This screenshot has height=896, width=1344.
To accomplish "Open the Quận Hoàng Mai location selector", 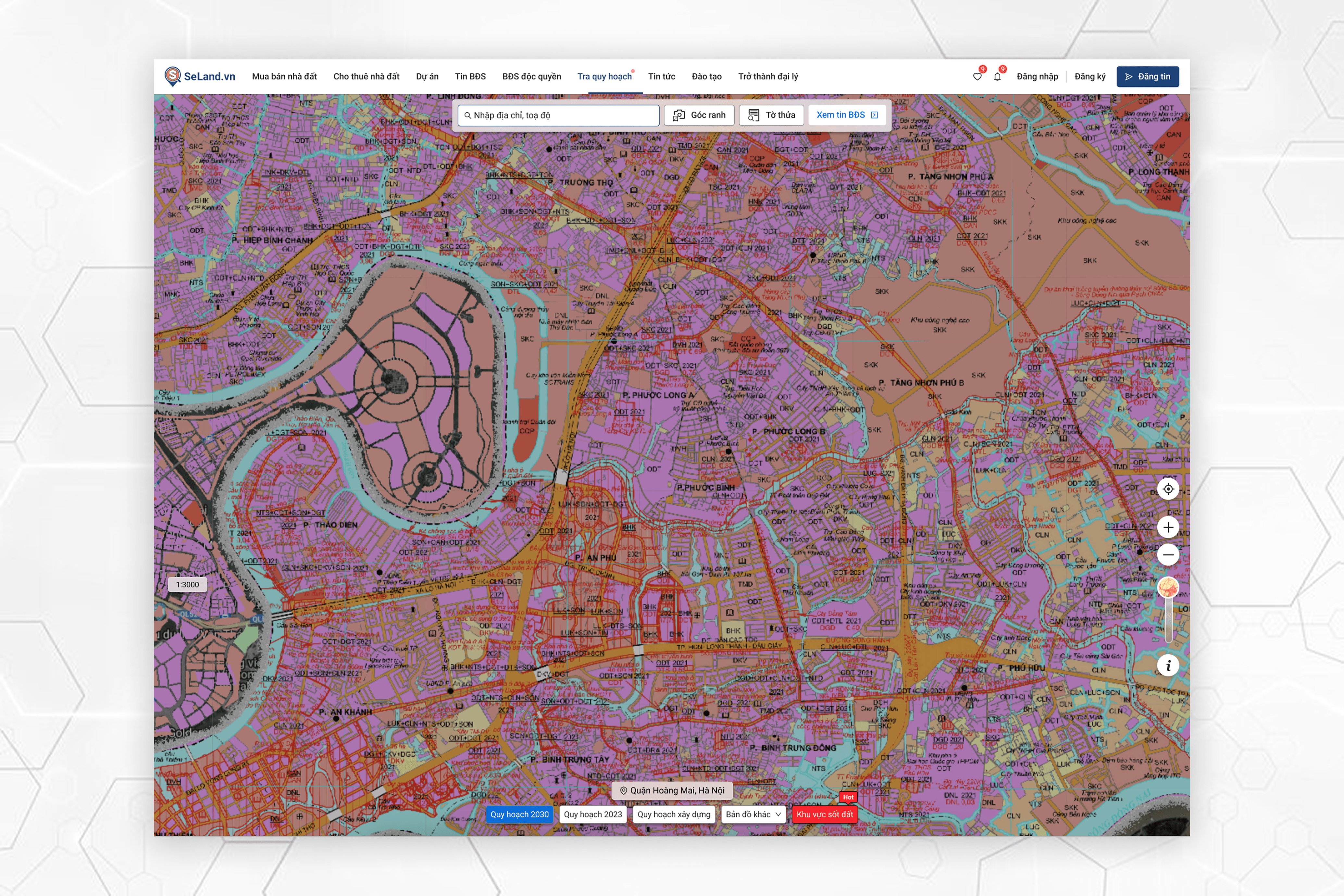I will click(672, 790).
